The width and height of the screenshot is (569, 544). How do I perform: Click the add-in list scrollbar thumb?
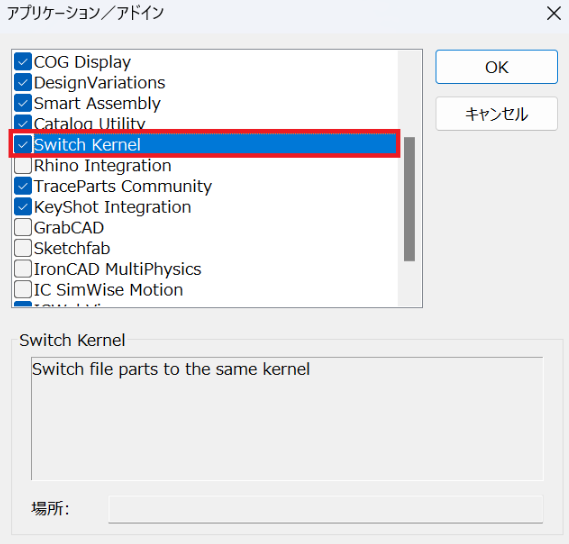409,199
